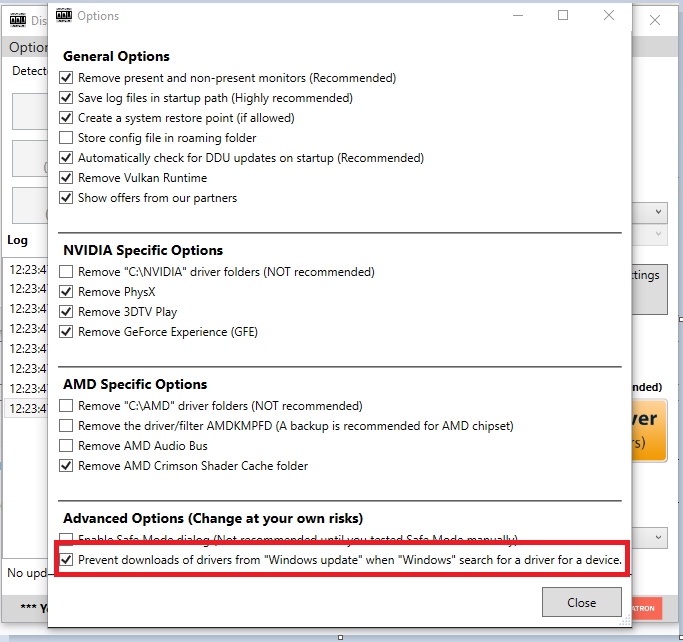
Task: Uncheck Remove Vulkan Runtime
Action: tap(66, 178)
